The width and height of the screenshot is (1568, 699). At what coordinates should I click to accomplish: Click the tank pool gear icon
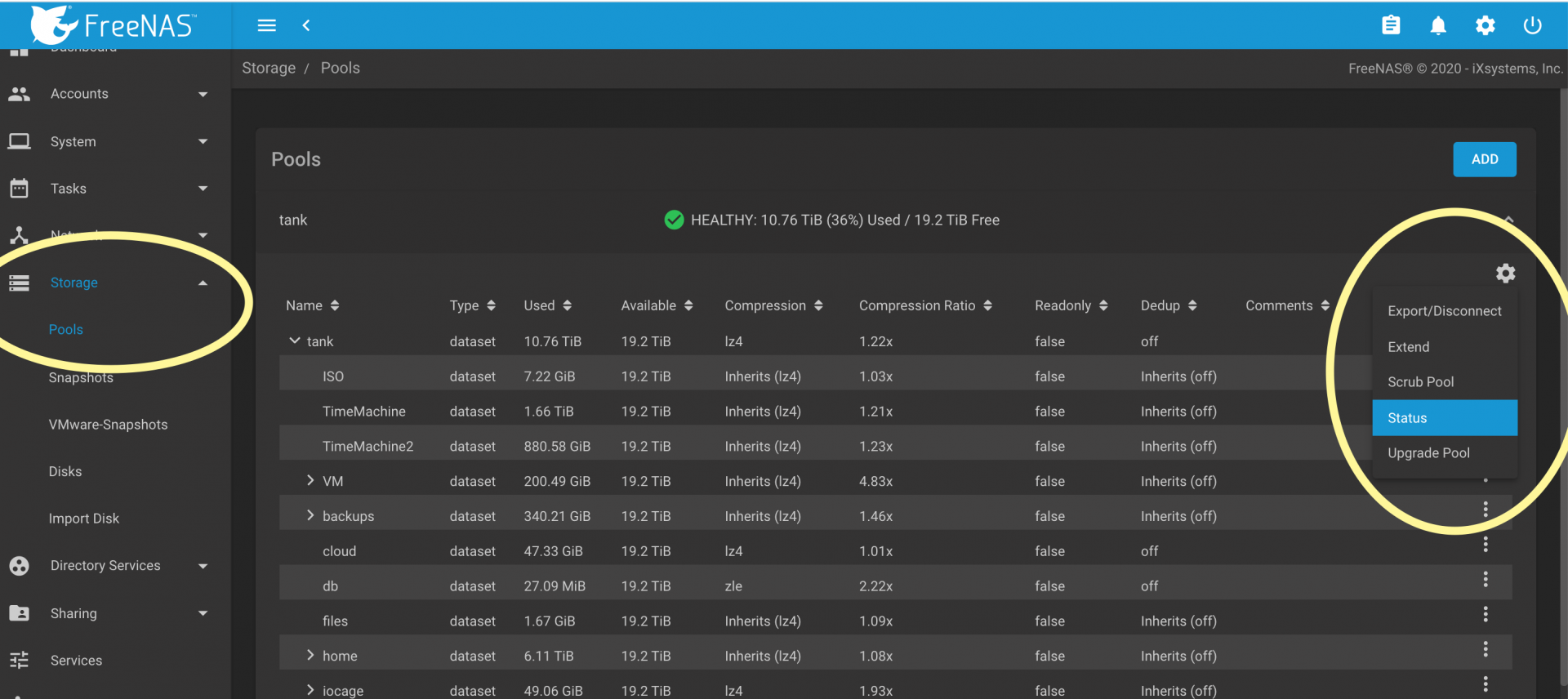[1505, 273]
